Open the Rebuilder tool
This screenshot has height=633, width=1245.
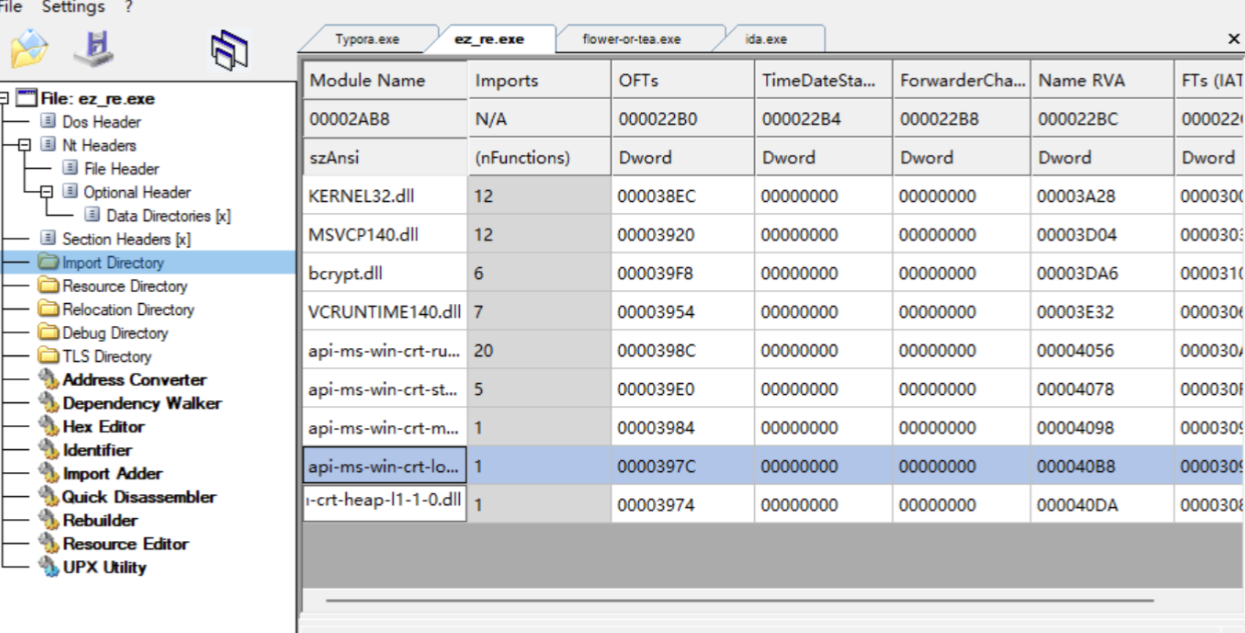click(100, 520)
